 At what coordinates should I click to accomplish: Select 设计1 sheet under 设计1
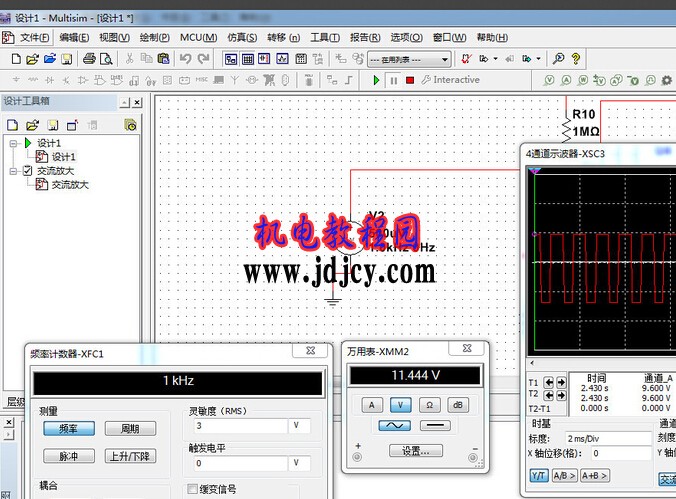63,157
